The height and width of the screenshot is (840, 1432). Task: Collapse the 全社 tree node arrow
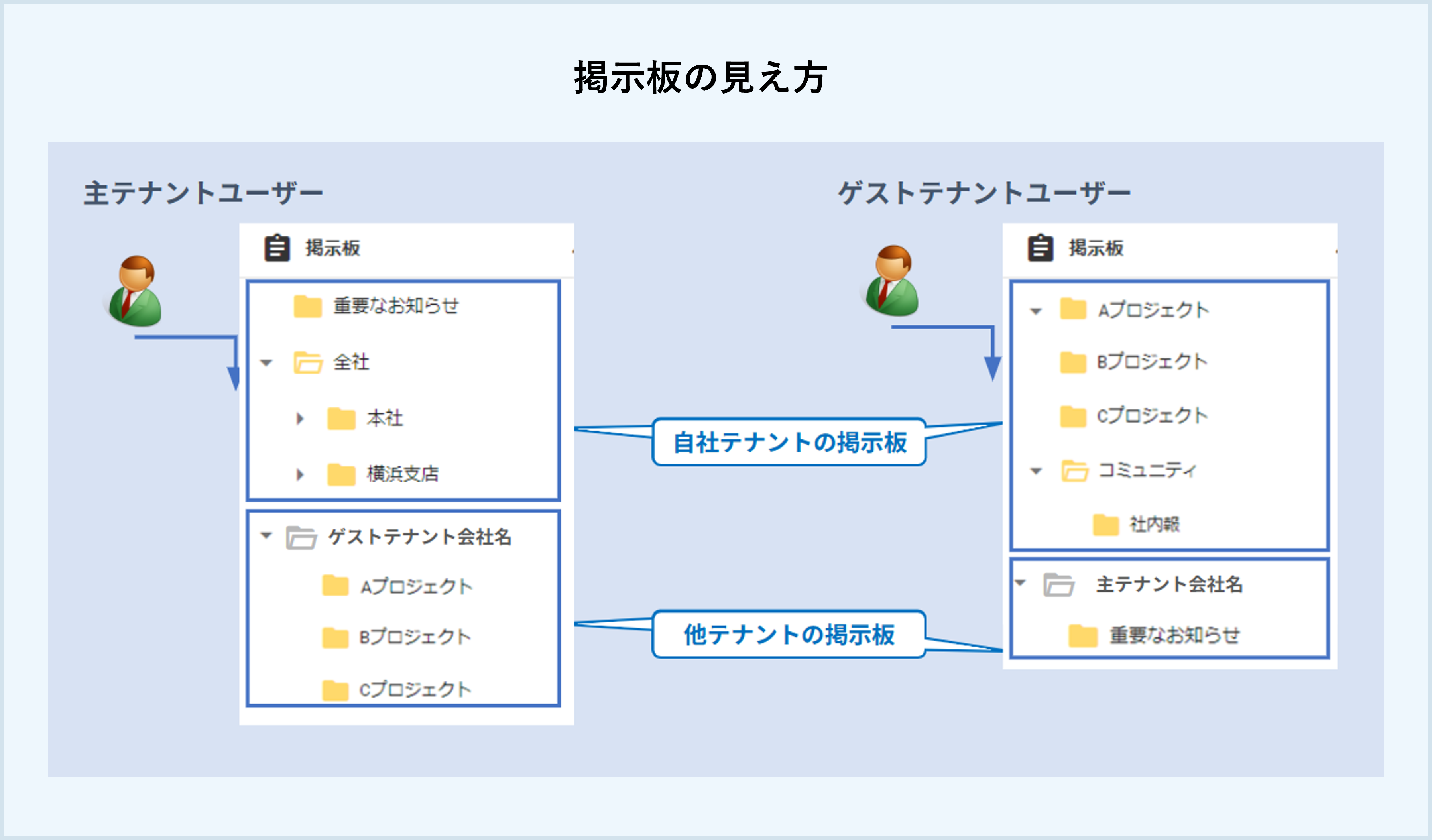(x=266, y=363)
